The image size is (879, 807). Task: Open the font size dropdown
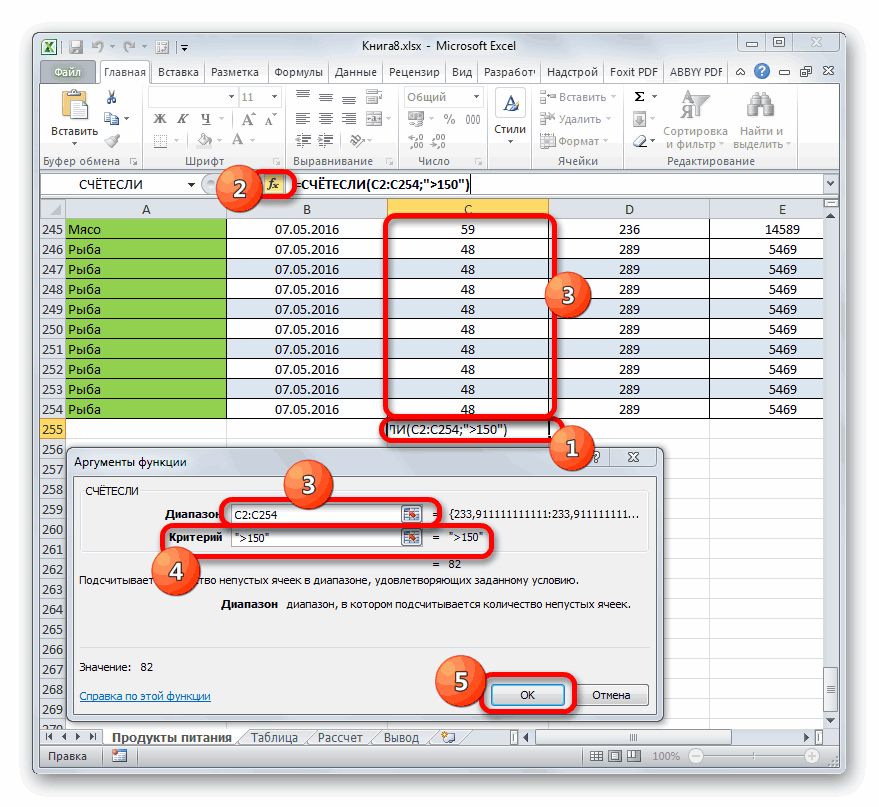click(x=274, y=97)
